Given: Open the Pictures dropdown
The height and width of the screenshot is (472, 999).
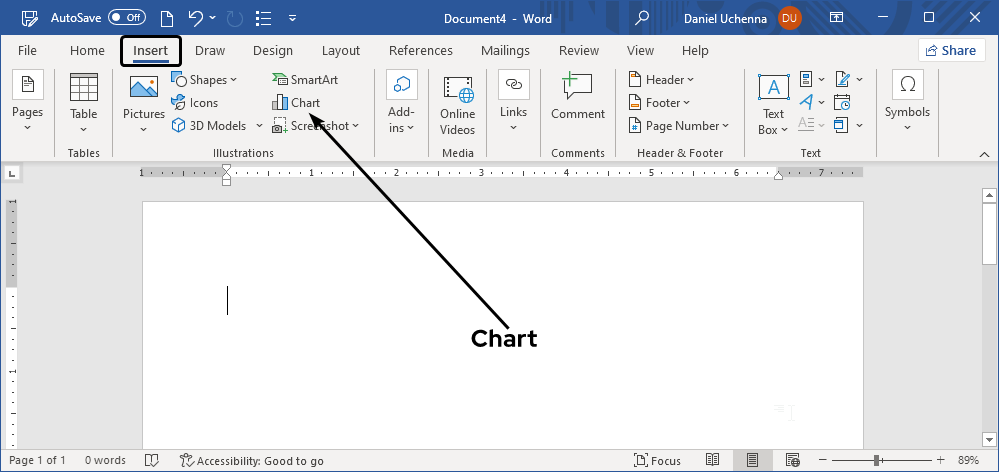Looking at the screenshot, I should pyautogui.click(x=144, y=129).
